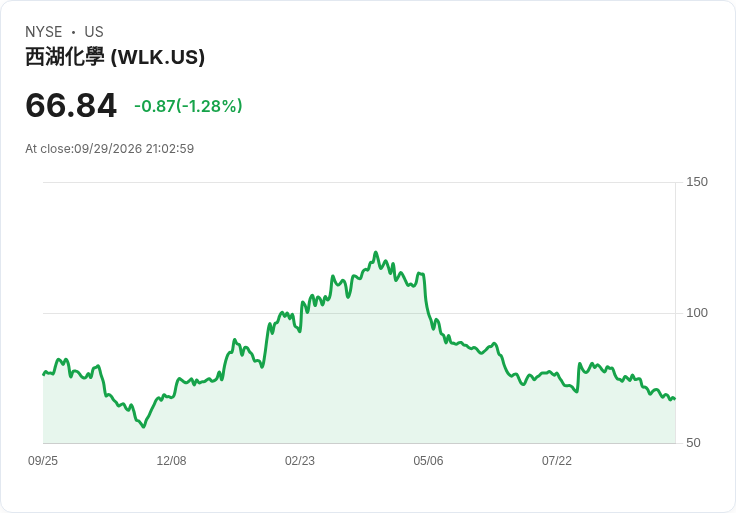This screenshot has width=736, height=513.
Task: Click the chart's lowest trough point
Action: (x=144, y=427)
